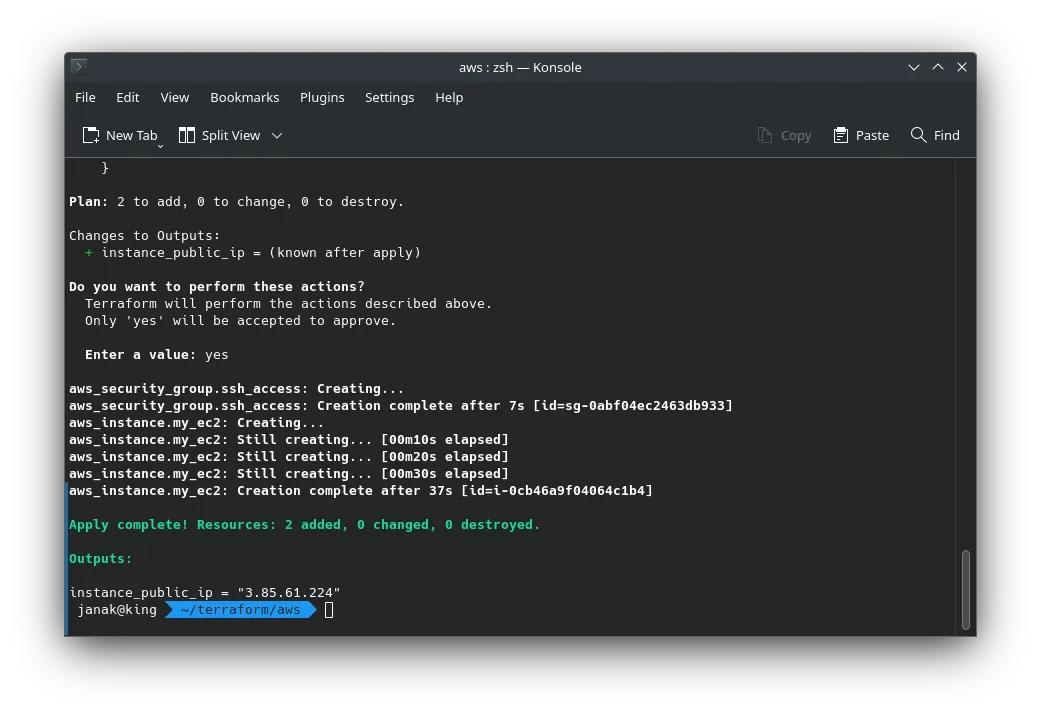Image resolution: width=1041 pixels, height=713 pixels.
Task: Click the Find magnifier icon
Action: point(918,135)
